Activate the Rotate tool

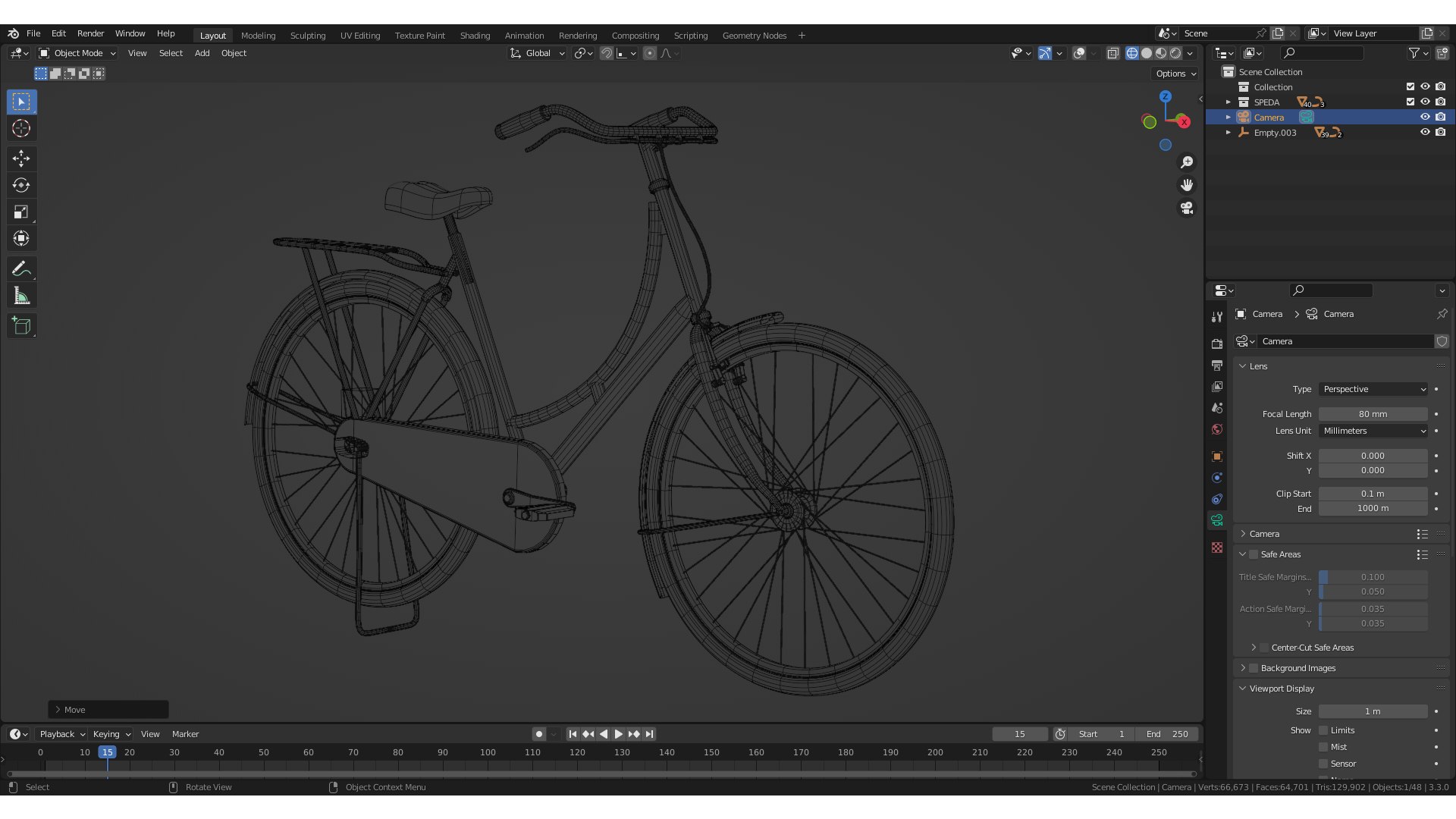(x=21, y=185)
